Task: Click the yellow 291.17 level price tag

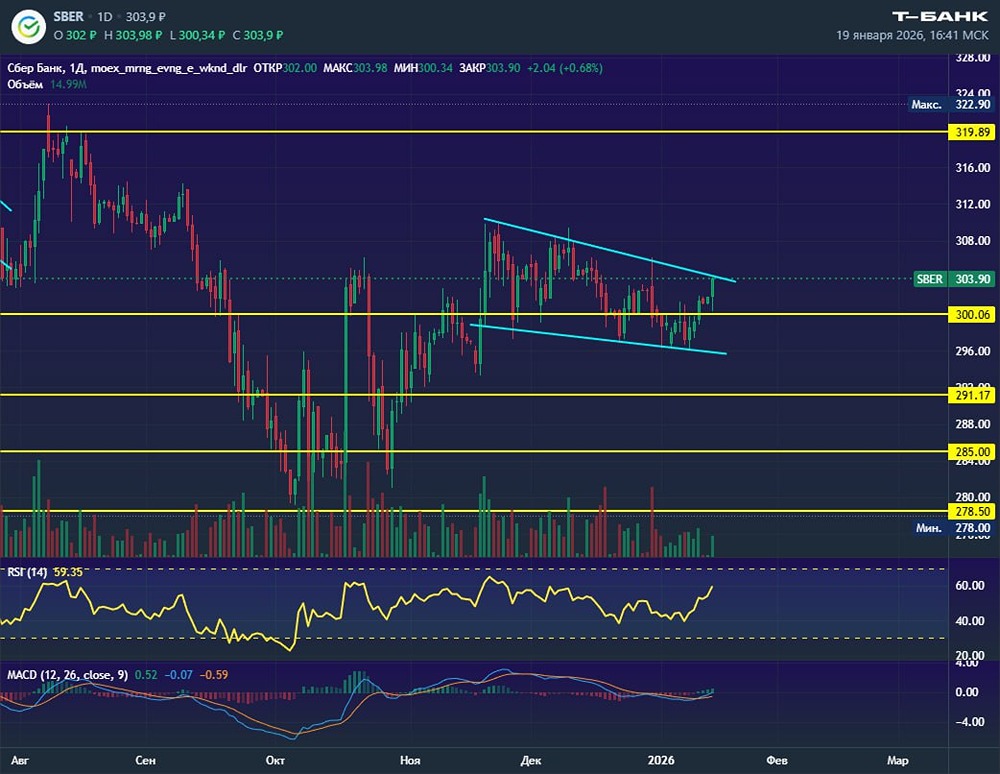Action: tap(972, 395)
